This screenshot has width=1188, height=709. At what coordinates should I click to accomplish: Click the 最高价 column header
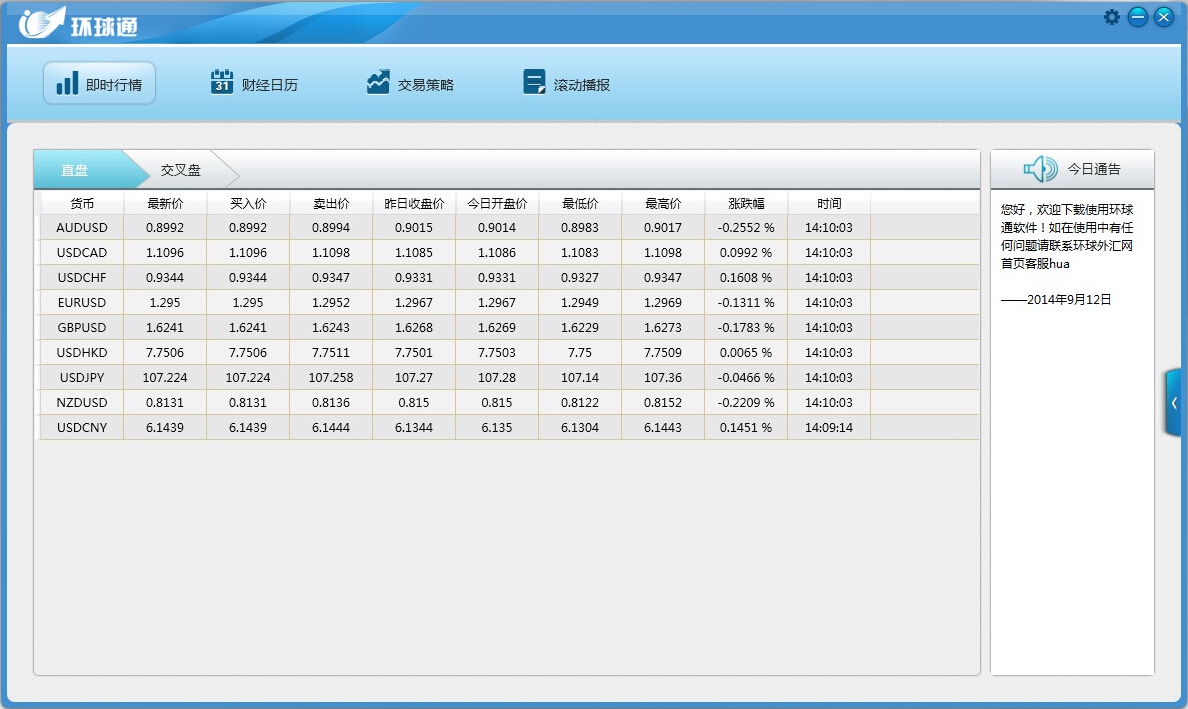click(663, 203)
